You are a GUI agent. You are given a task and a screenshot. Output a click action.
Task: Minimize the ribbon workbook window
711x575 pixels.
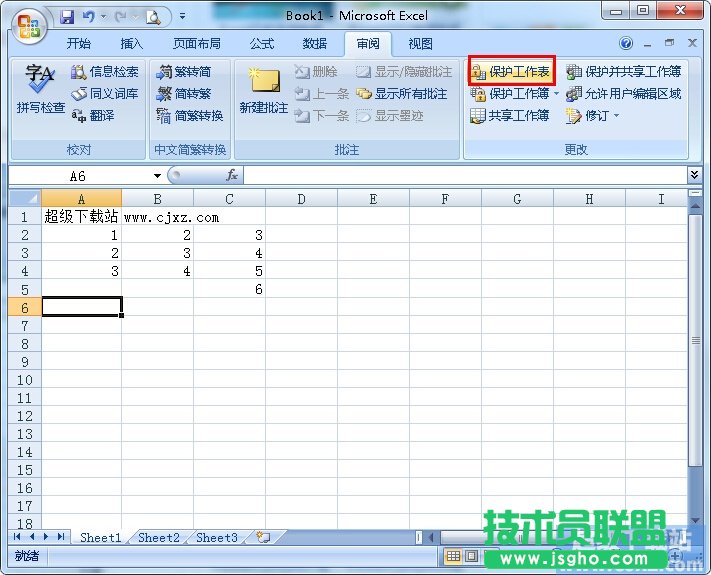648,44
